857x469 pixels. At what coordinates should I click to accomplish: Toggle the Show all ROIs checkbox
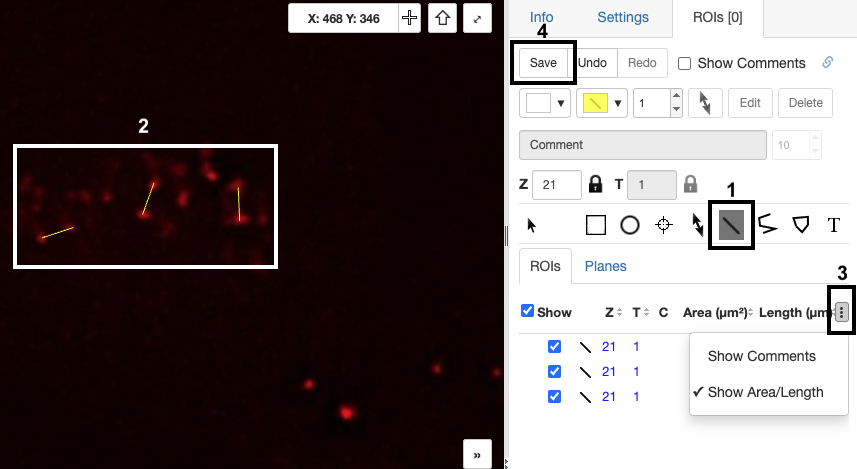coord(527,311)
